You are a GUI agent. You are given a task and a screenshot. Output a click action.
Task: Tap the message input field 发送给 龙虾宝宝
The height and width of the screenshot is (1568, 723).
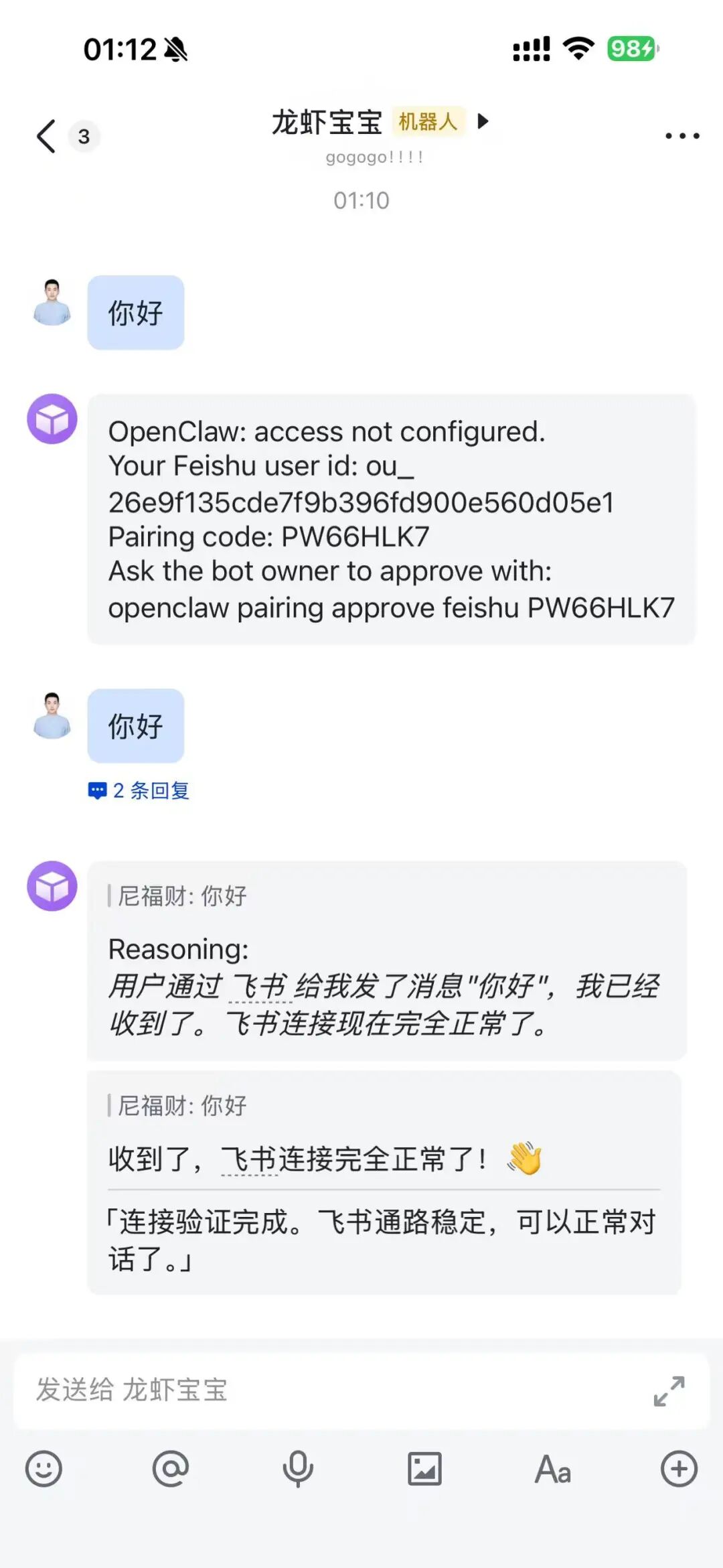(268, 1391)
